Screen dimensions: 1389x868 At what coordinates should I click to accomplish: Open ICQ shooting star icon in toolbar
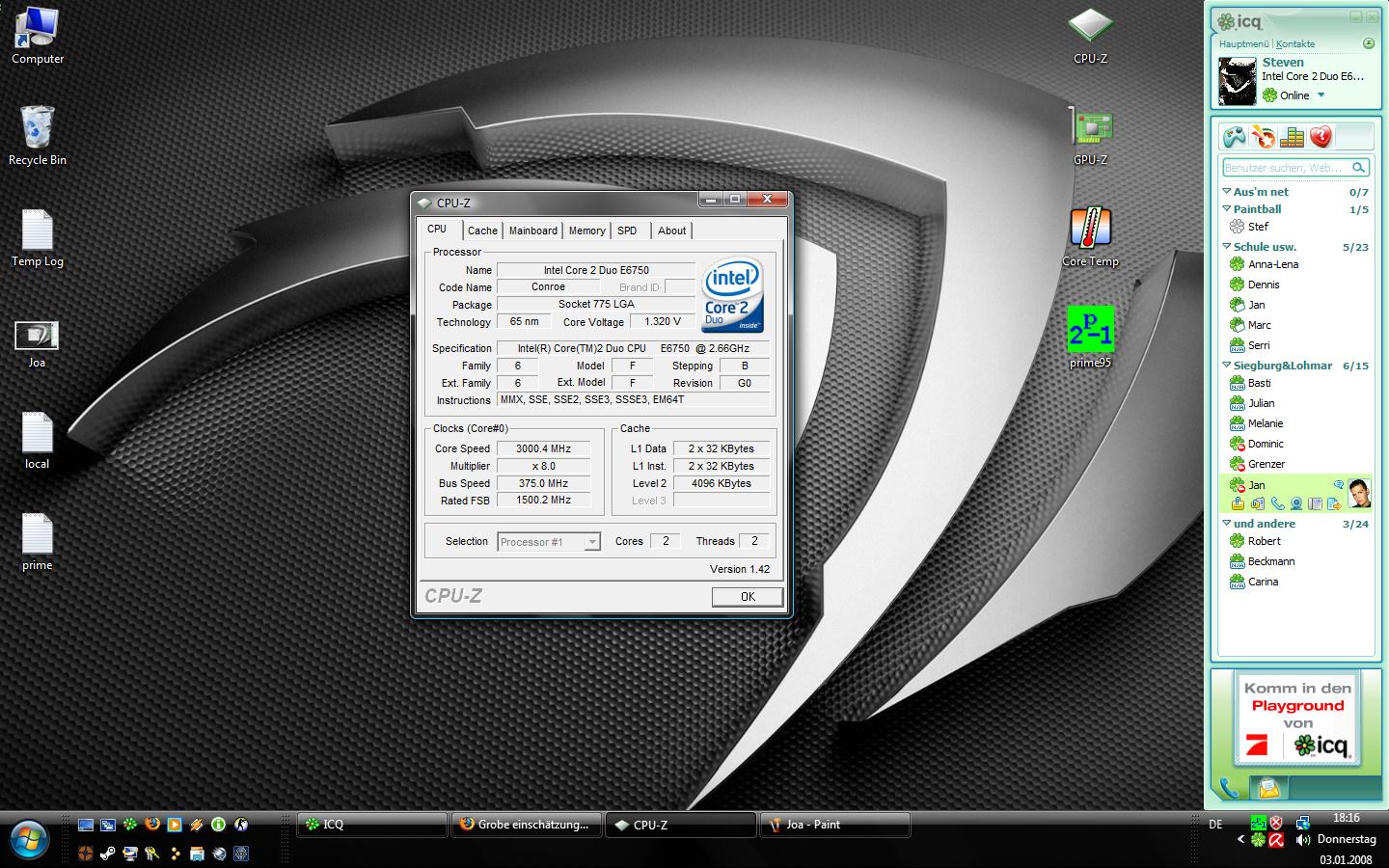click(1263, 137)
